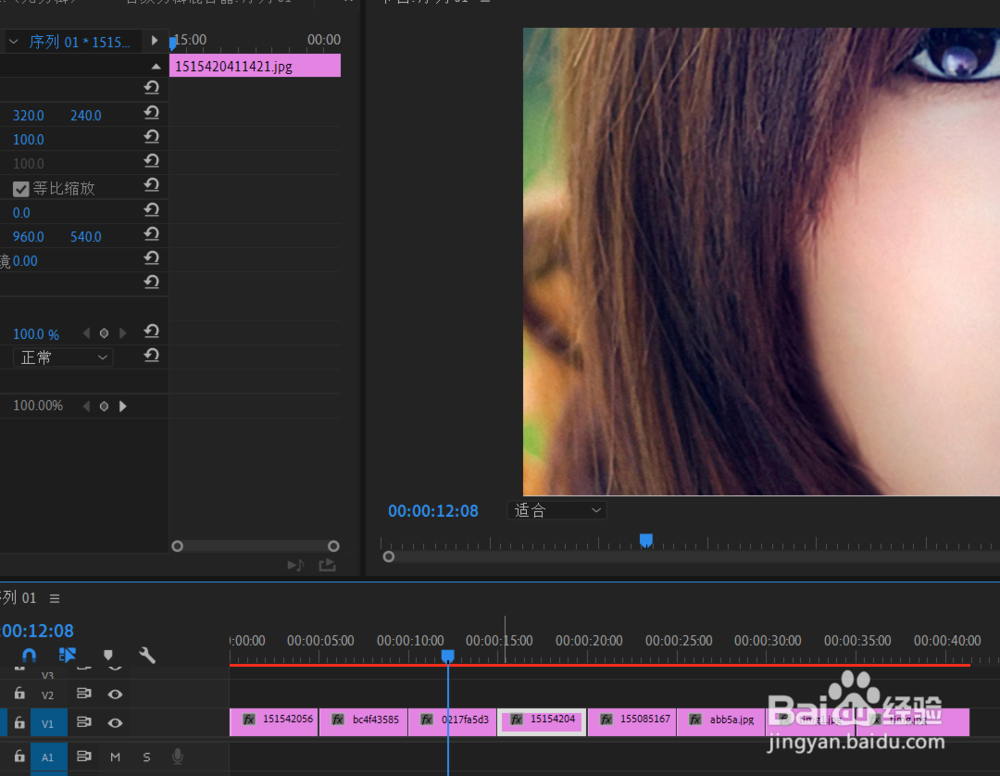Select the 1515420411421.jpg clip bar

254,66
